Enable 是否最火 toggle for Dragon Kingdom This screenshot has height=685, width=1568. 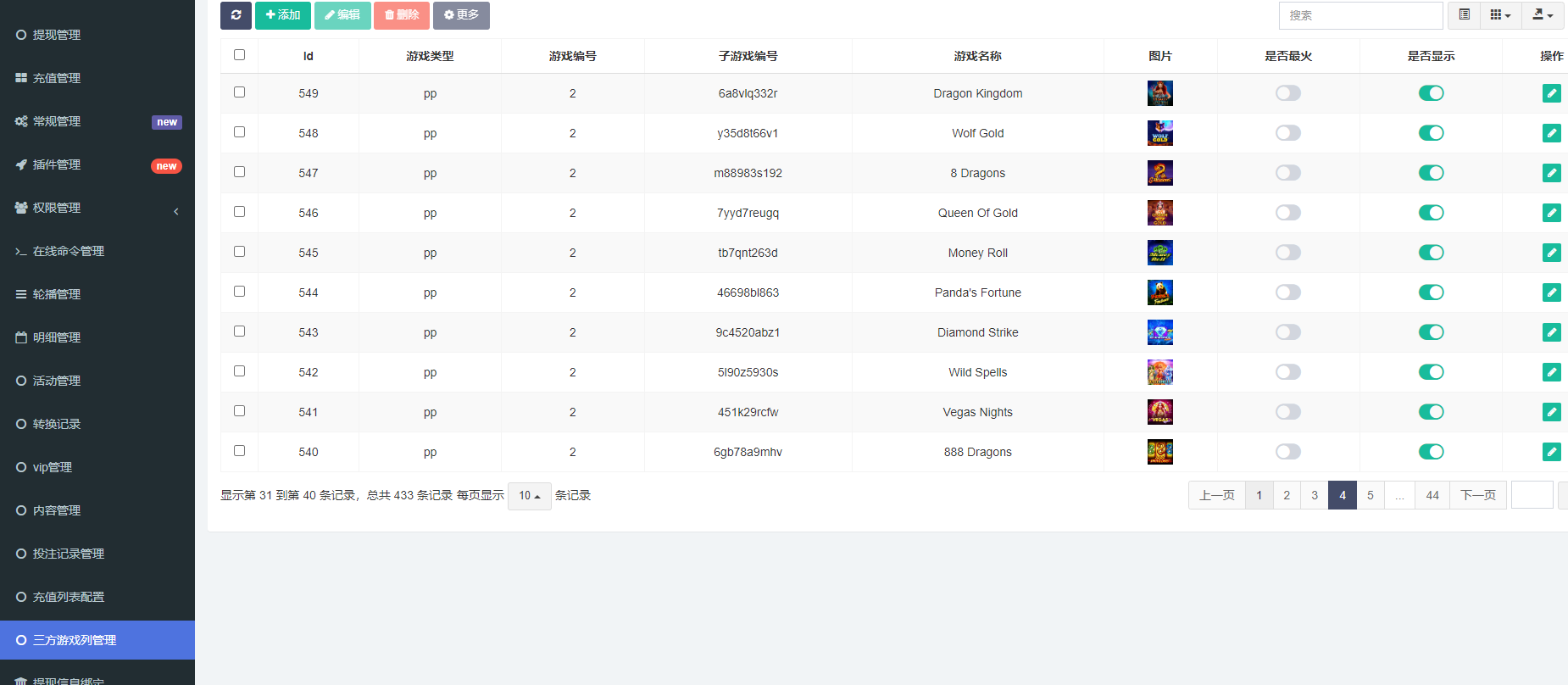1288,93
